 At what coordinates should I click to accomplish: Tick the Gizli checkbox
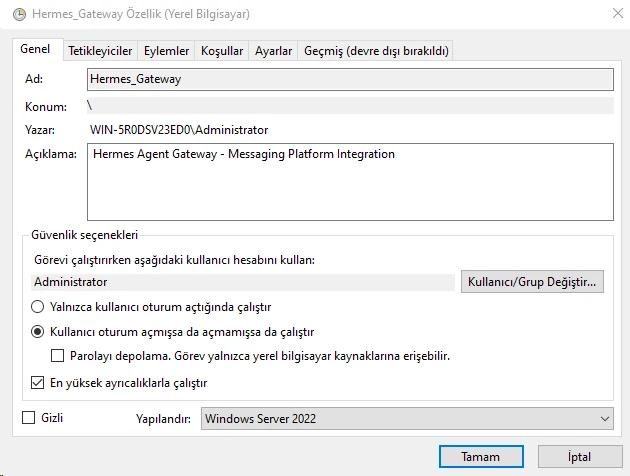[29, 418]
